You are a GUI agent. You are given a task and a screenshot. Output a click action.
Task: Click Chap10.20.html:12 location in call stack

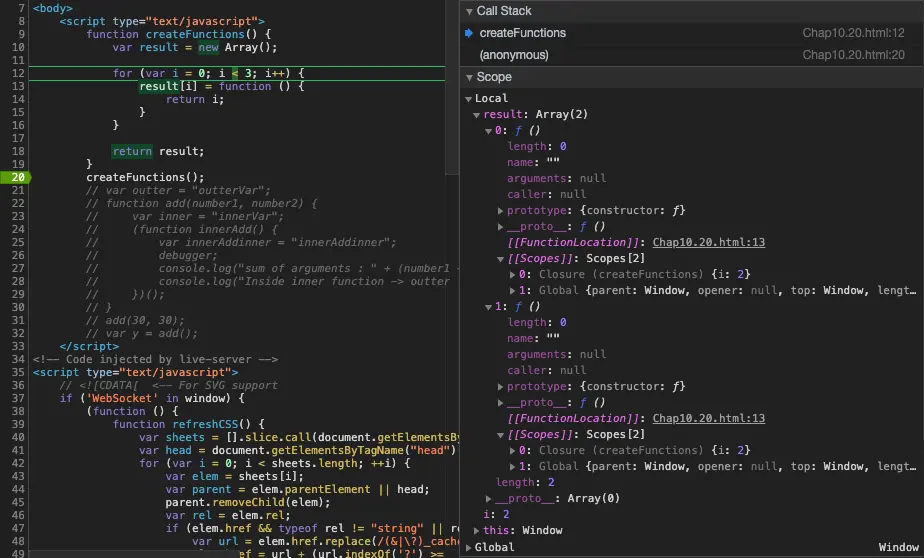point(853,33)
